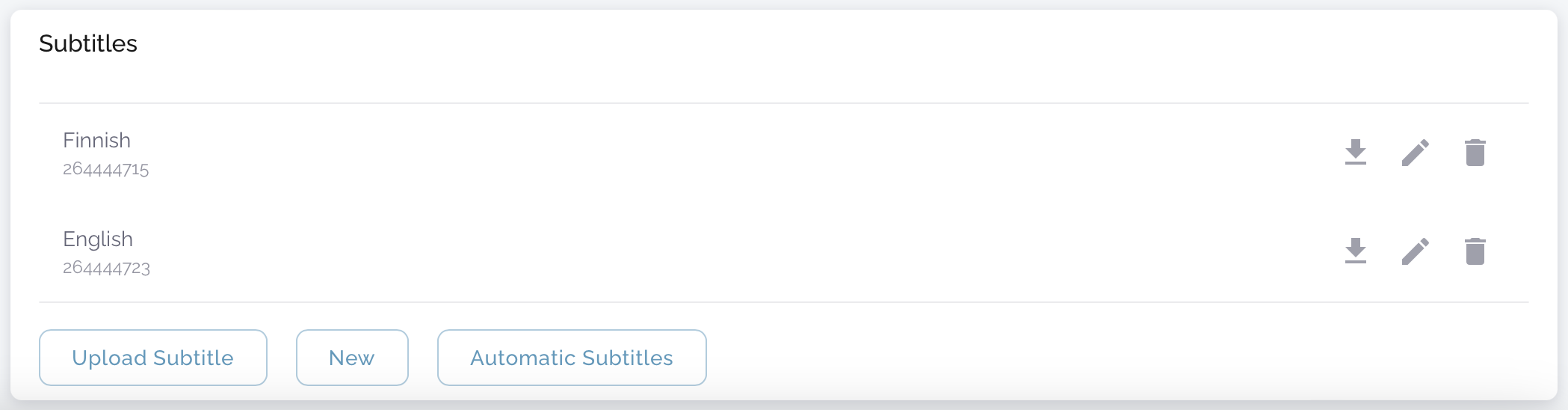Viewport: 1568px width, 410px height.
Task: Select the Finnish language label
Action: [x=97, y=141]
